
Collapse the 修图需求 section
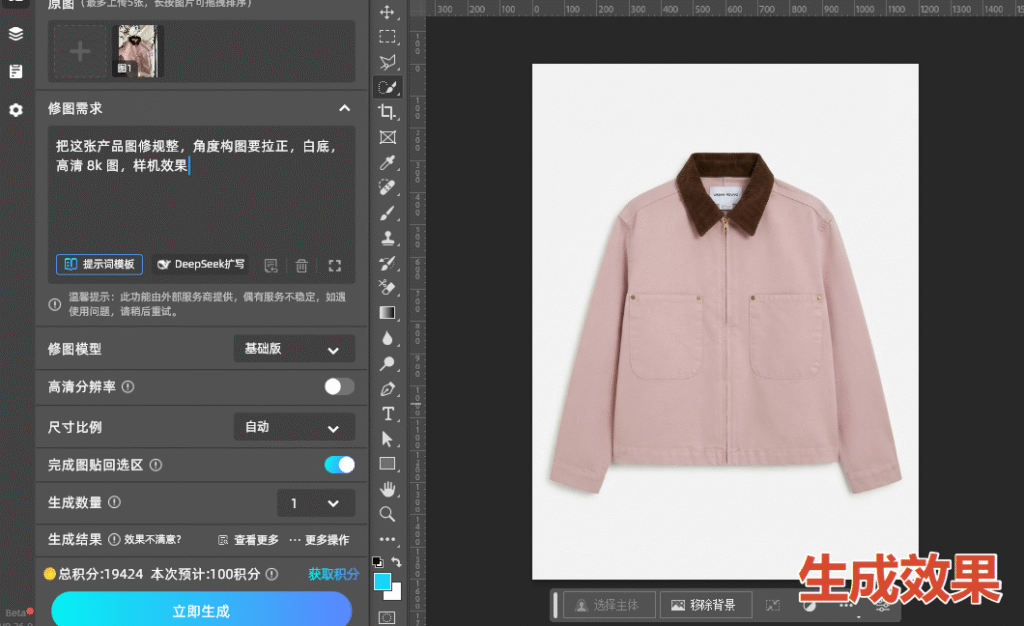coord(344,108)
